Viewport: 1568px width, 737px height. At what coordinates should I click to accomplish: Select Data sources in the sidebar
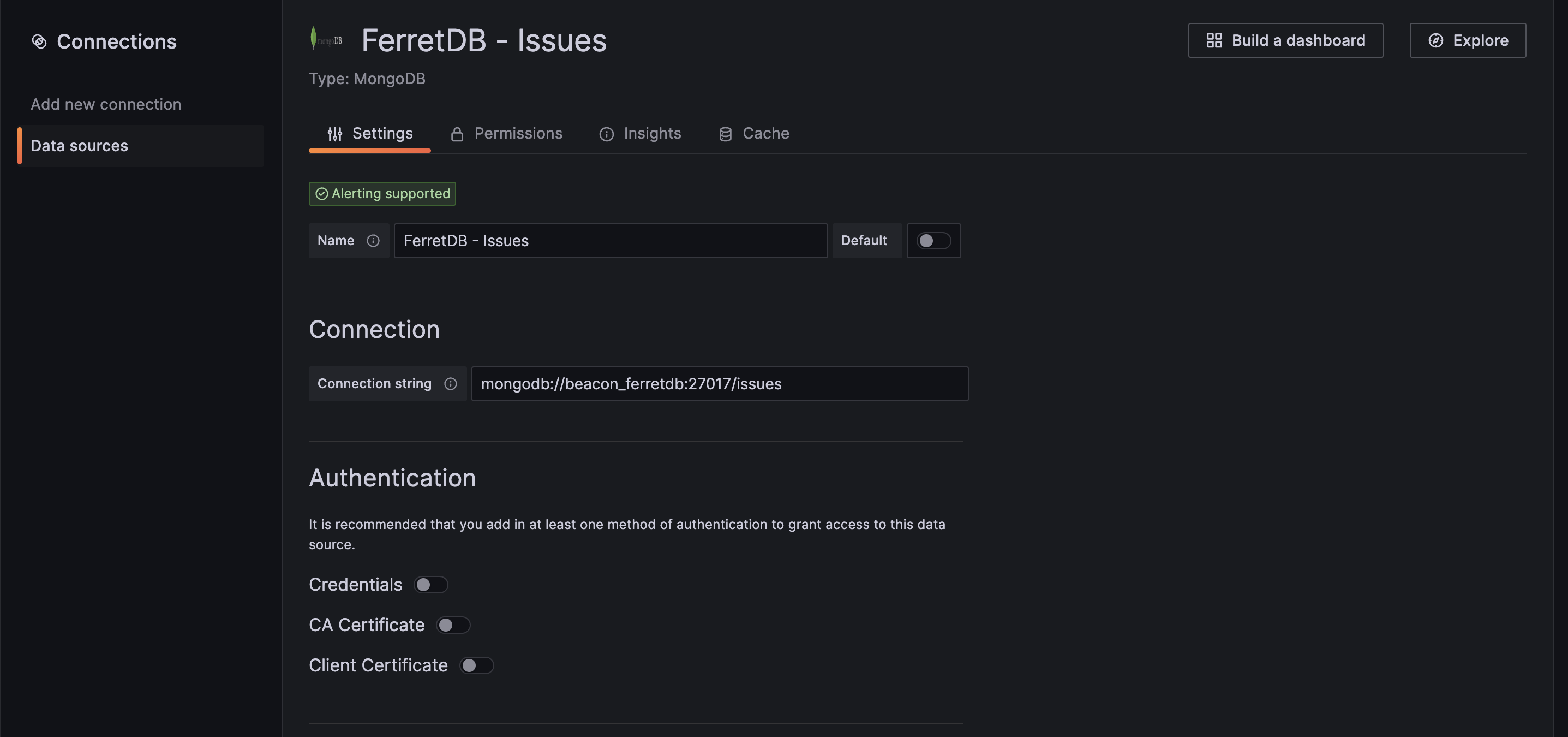tap(79, 146)
